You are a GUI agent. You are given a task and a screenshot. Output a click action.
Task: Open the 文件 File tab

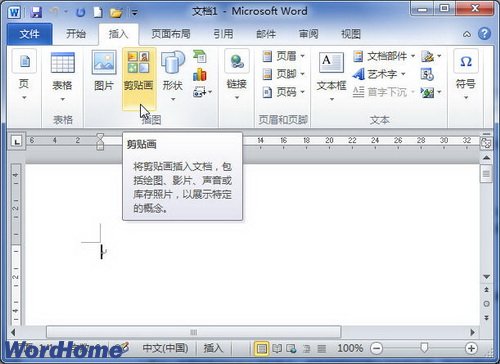click(x=29, y=34)
